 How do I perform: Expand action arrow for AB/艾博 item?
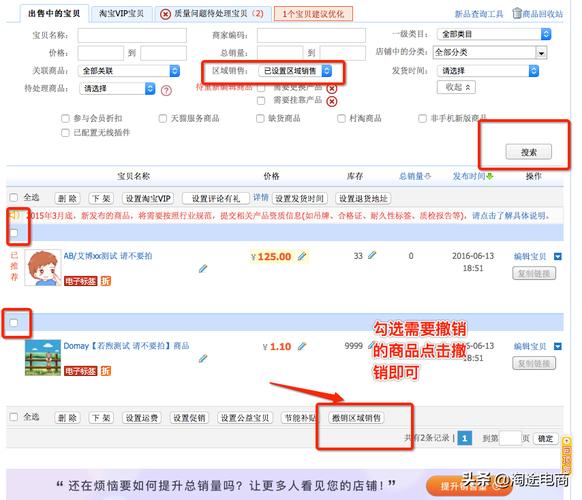[558, 256]
